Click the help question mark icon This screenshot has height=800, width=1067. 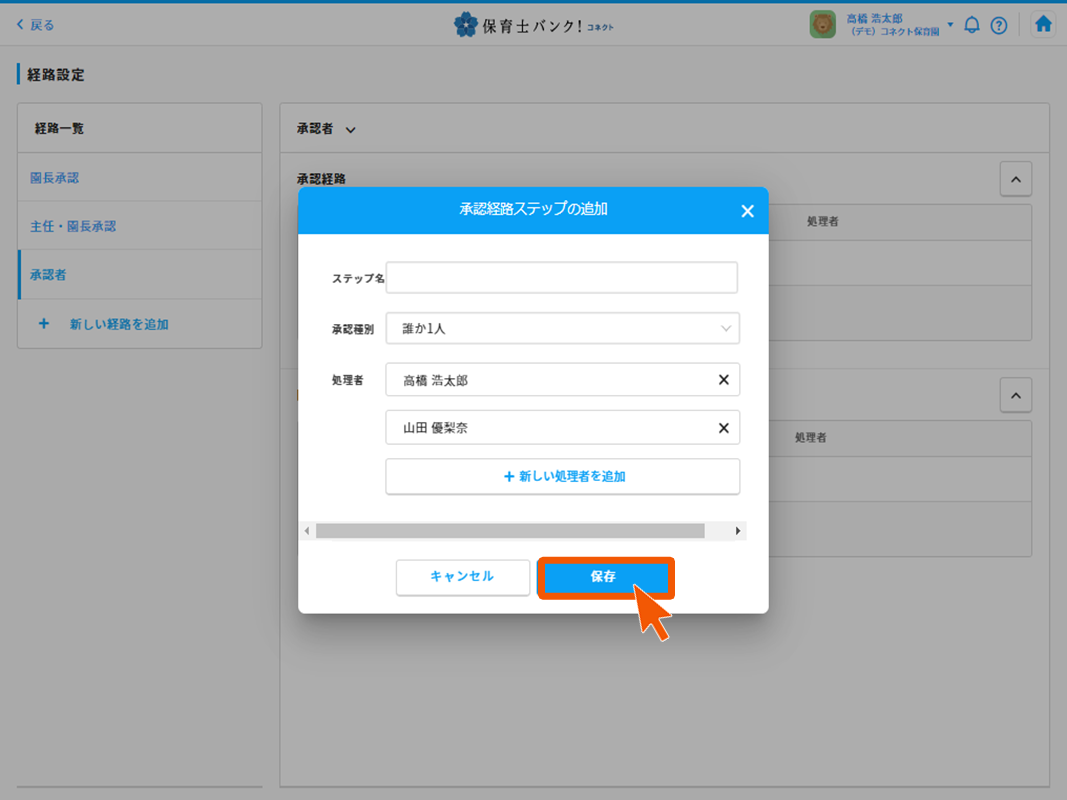[x=998, y=25]
